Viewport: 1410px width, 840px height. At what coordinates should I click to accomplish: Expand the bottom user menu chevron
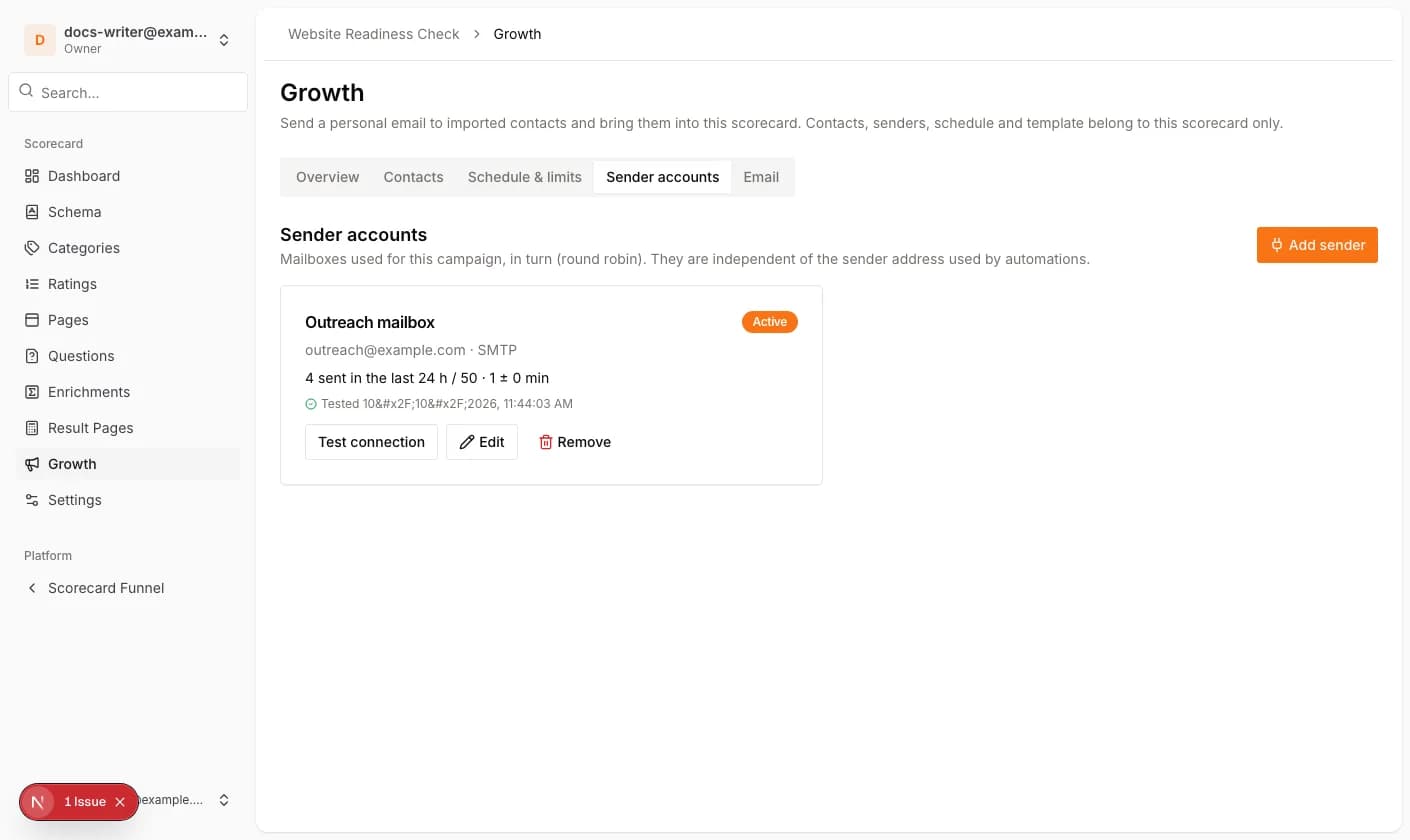(x=224, y=800)
